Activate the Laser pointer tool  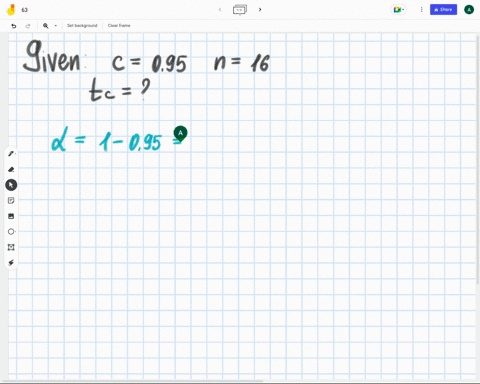(11, 263)
